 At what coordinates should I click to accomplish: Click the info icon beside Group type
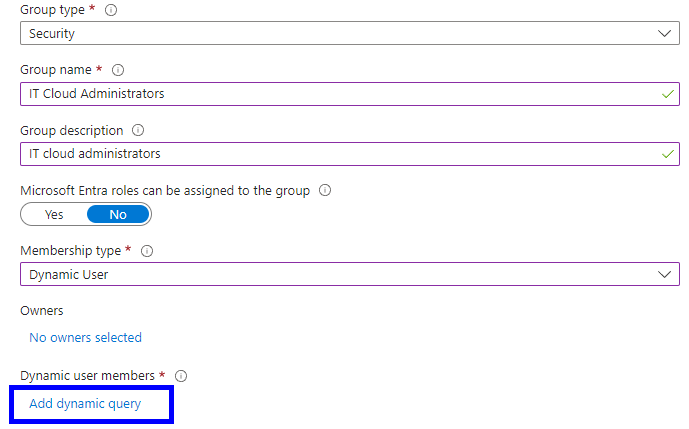click(x=110, y=10)
